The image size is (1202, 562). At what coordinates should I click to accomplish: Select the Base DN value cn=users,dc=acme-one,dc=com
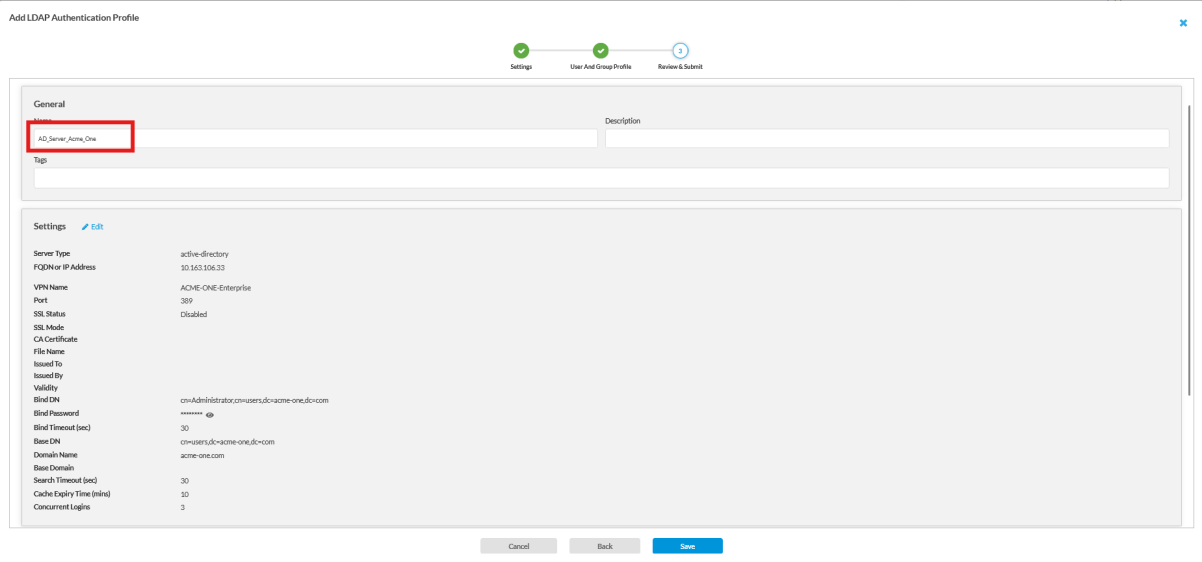point(227,441)
